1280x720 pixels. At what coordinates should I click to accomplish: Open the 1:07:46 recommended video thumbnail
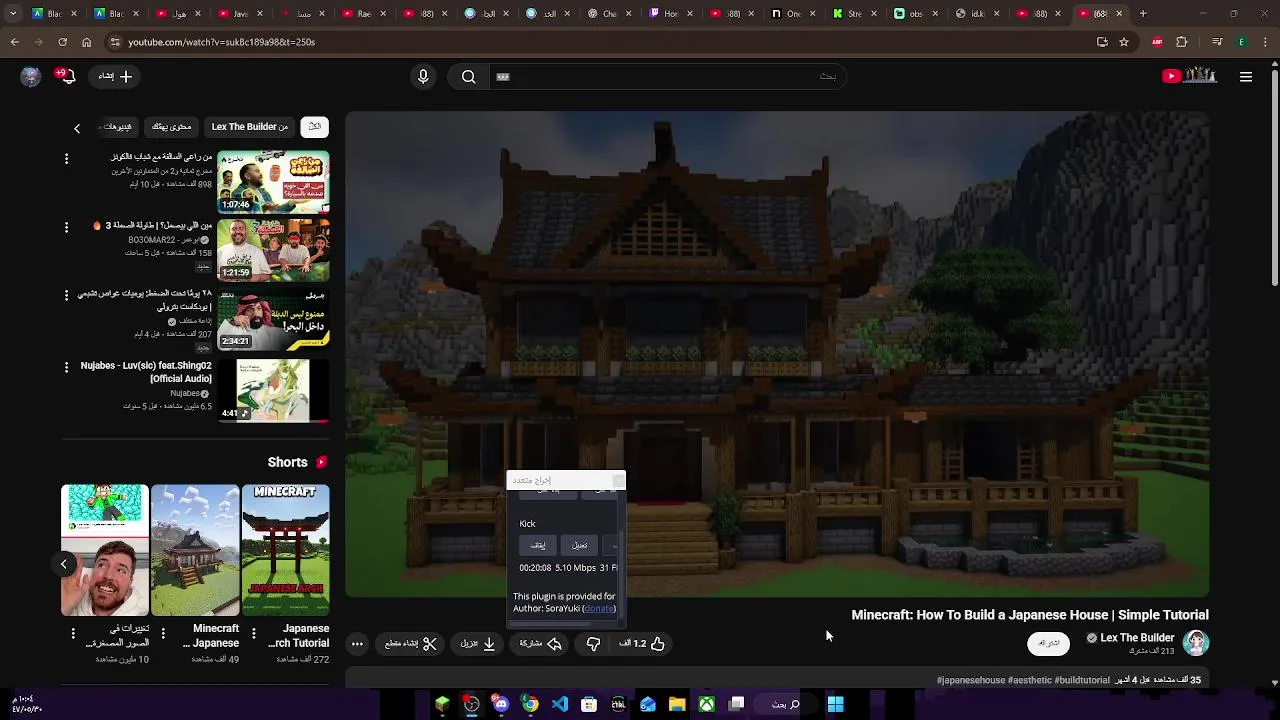273,182
